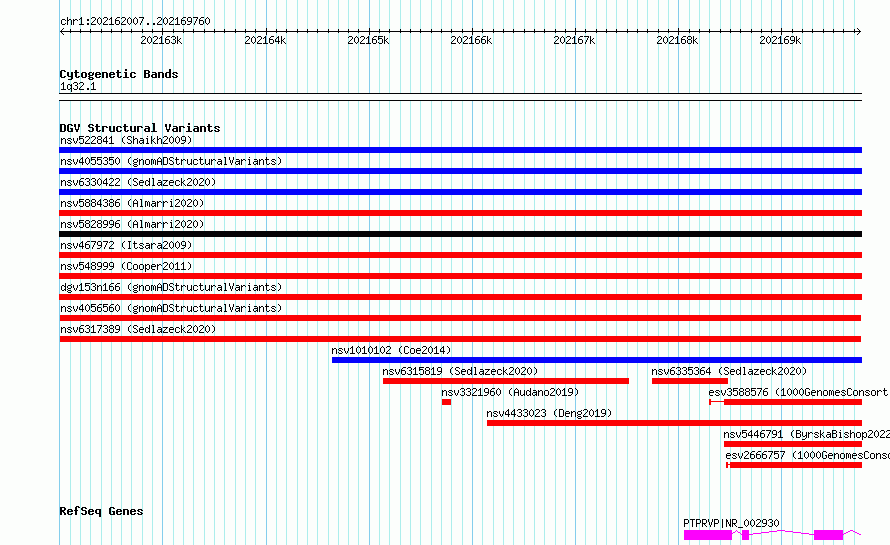Click the nsv467972 (Itsara2009) label
The width and height of the screenshot is (890, 545).
coord(126,245)
